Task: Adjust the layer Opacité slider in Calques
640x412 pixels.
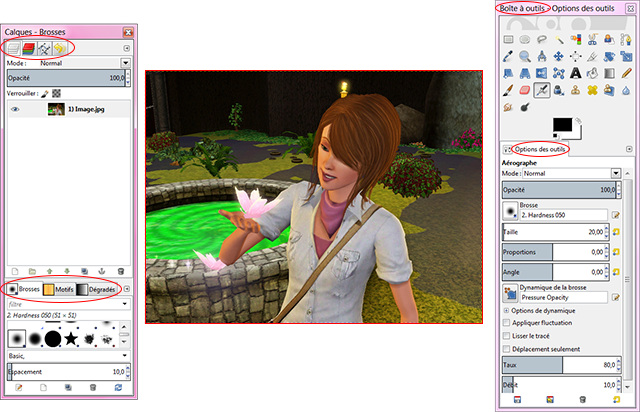Action: coord(68,78)
